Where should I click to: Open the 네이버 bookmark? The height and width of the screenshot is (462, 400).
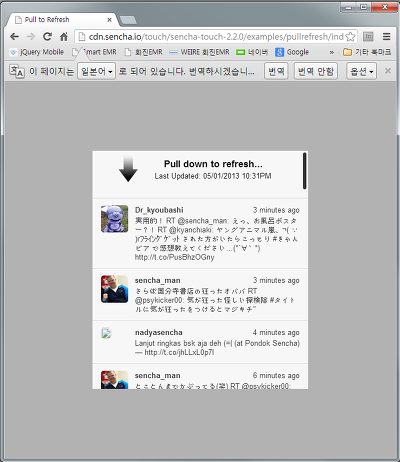252,52
